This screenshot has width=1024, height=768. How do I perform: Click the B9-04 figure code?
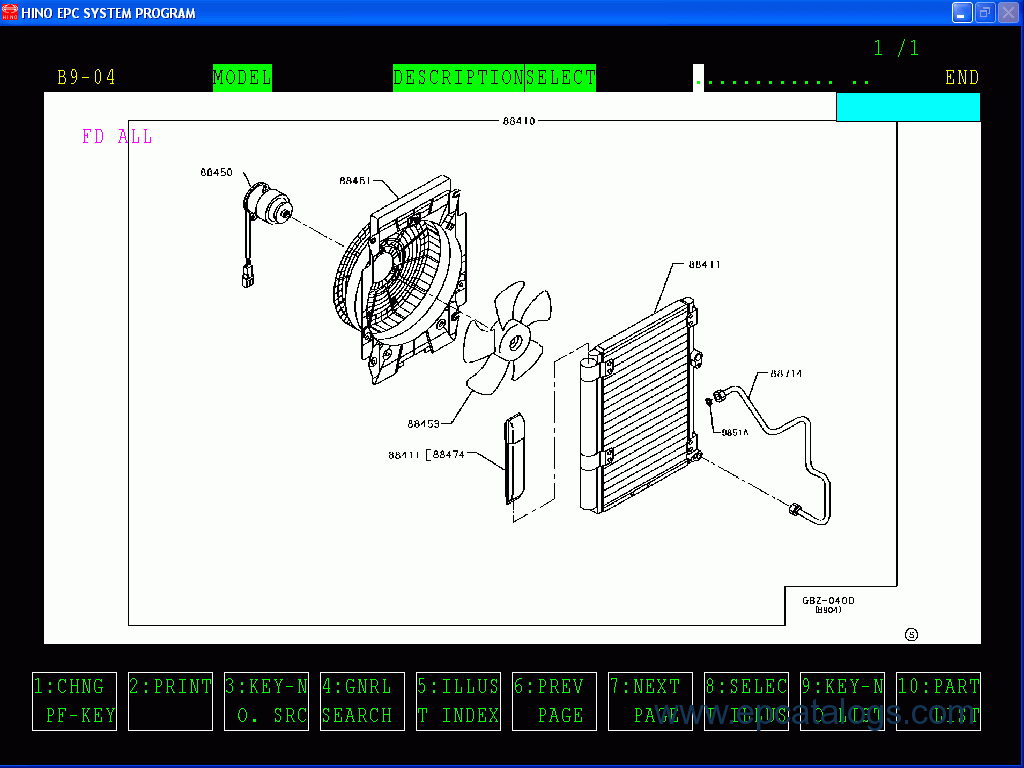point(86,78)
